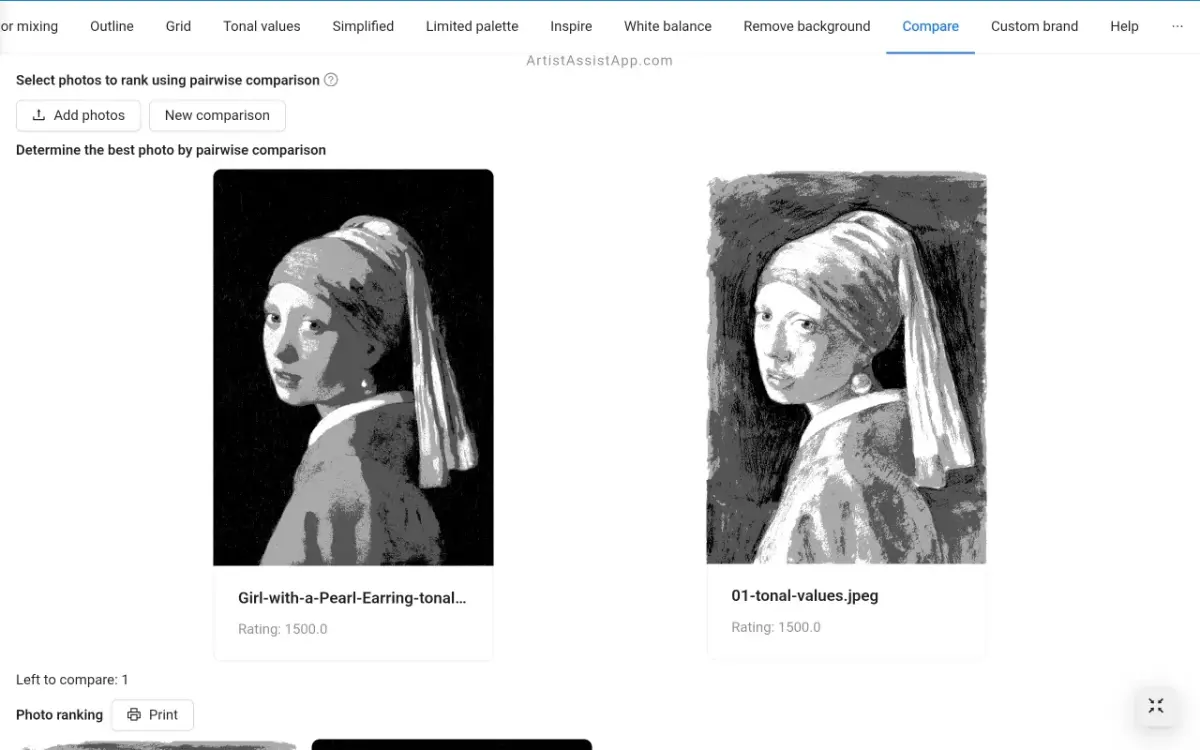Click the New comparison button
The image size is (1200, 750).
[x=217, y=115]
